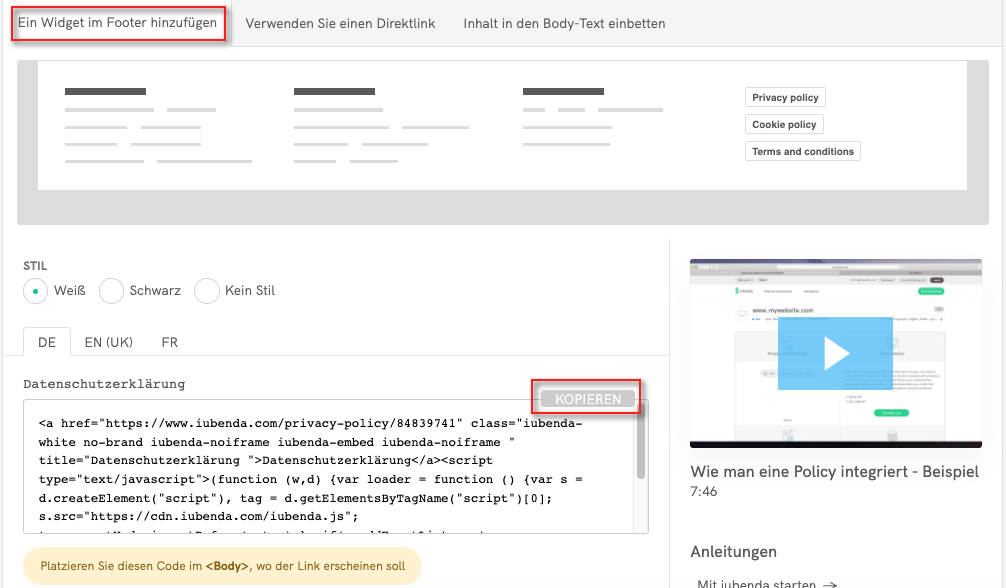The height and width of the screenshot is (588, 1006).
Task: Open the Inhalt in den Body-Text einbetten tab
Action: click(x=563, y=23)
